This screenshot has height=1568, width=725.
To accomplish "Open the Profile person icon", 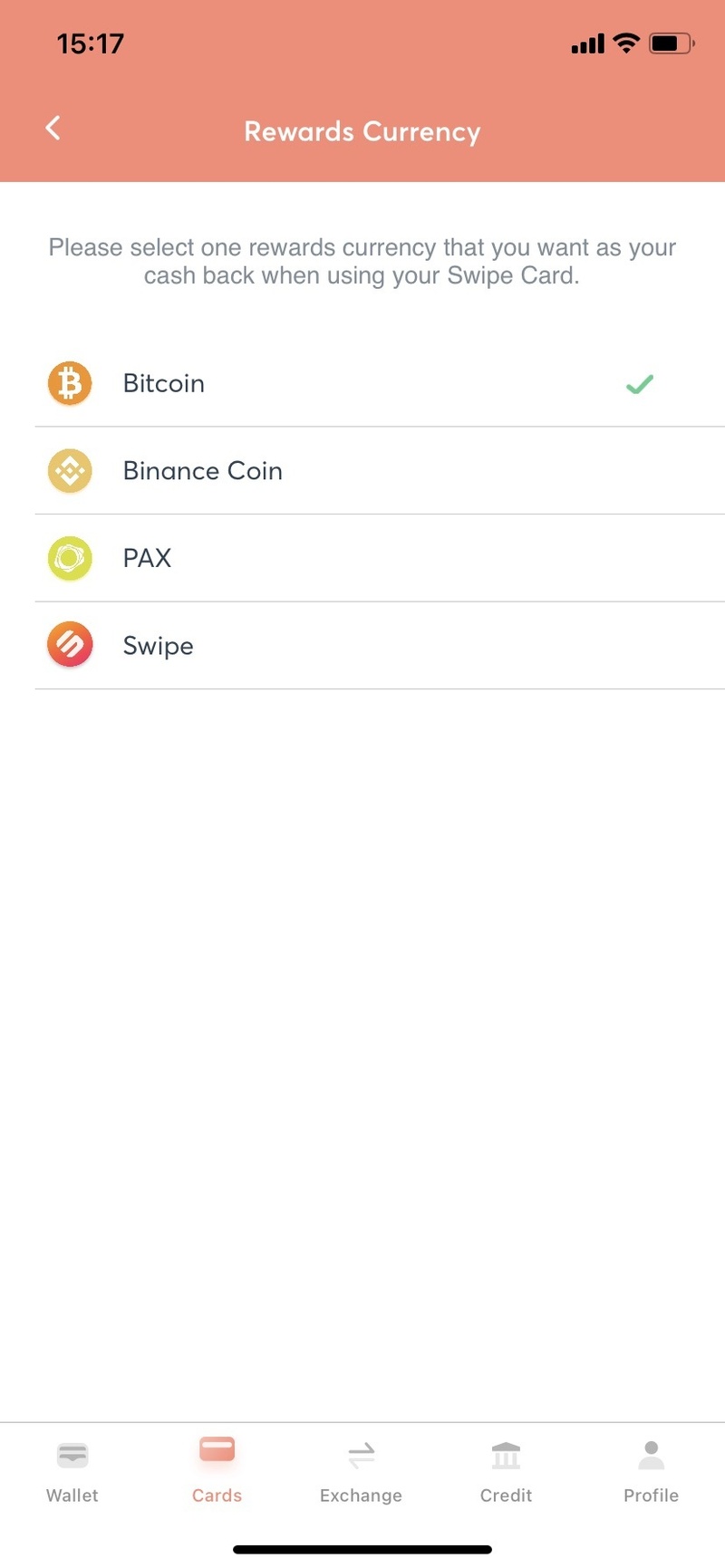I will pyautogui.click(x=651, y=1456).
